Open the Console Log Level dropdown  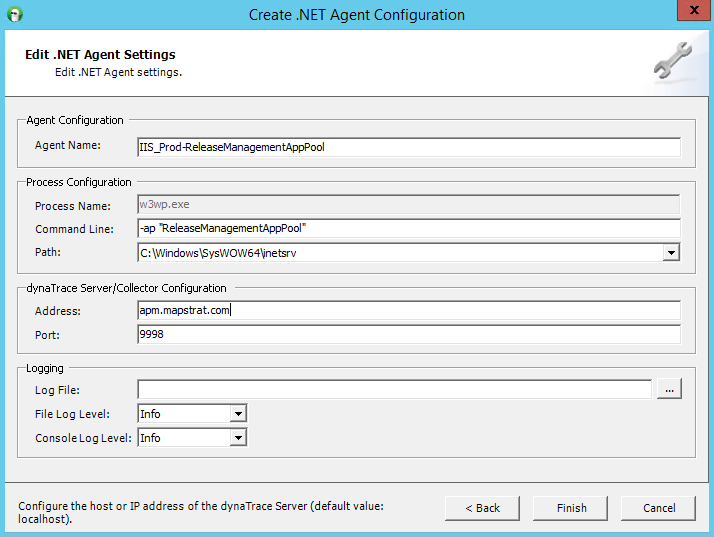[x=238, y=437]
